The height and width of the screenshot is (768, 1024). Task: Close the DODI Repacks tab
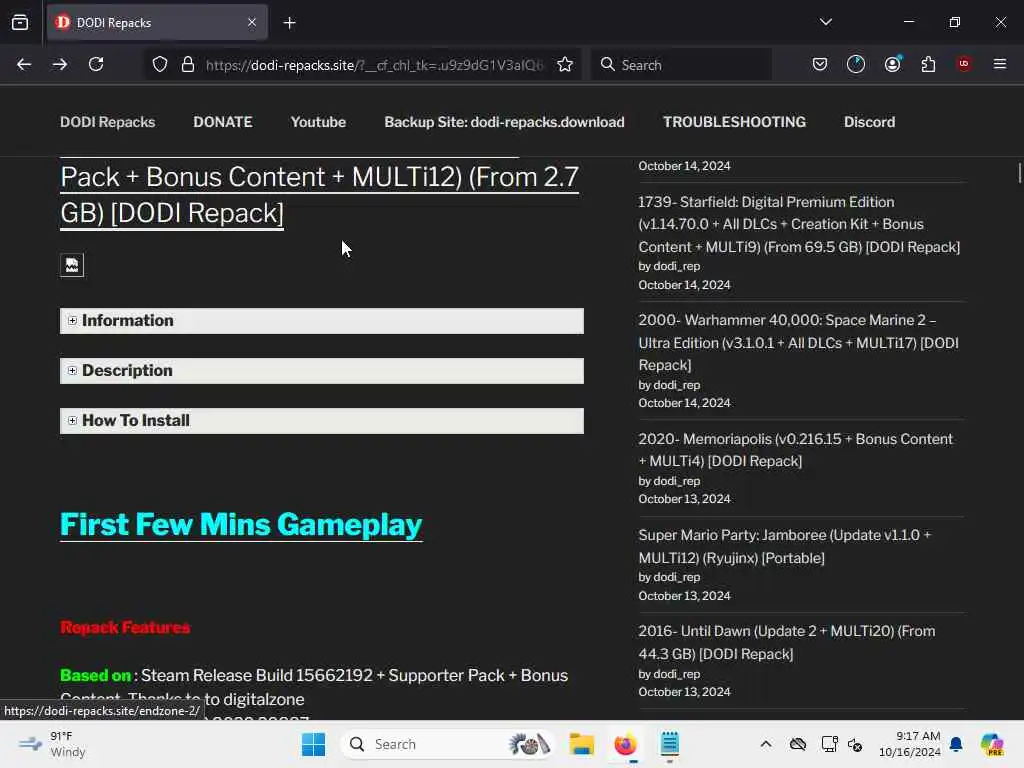(x=252, y=23)
